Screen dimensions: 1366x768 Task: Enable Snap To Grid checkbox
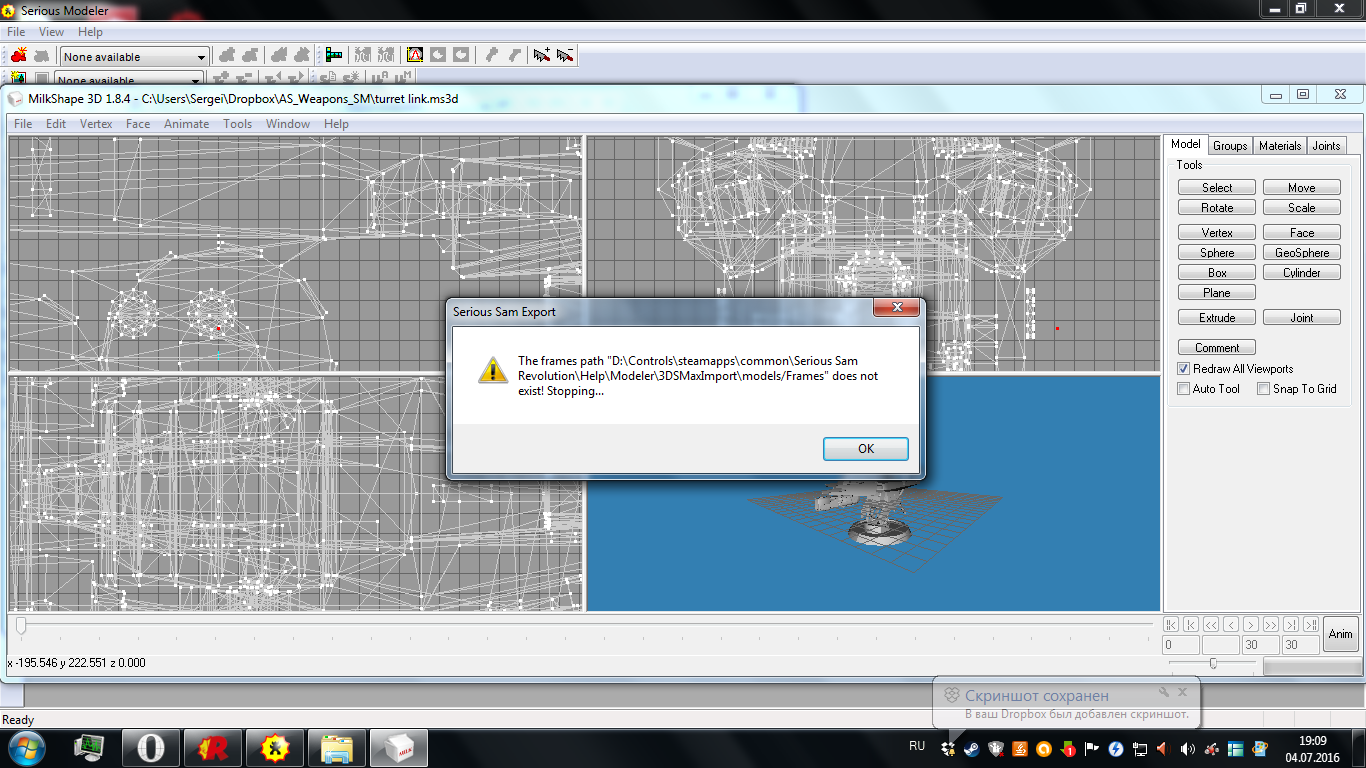point(1264,389)
